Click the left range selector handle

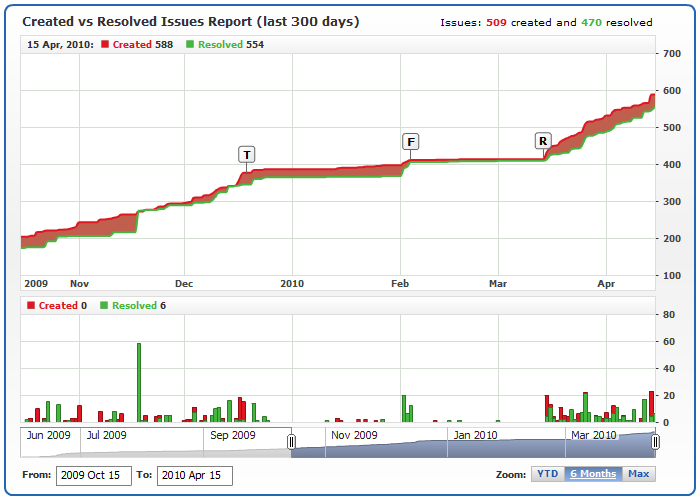292,442
